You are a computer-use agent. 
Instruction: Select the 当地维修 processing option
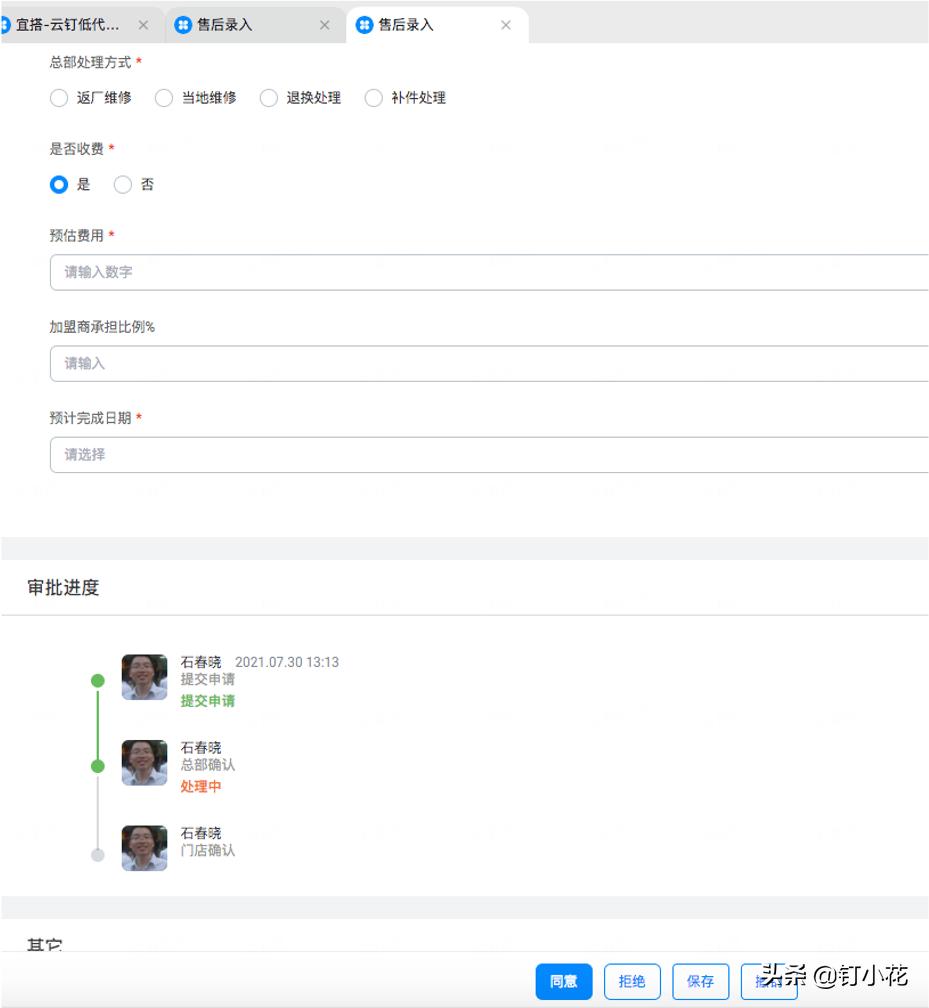point(163,98)
